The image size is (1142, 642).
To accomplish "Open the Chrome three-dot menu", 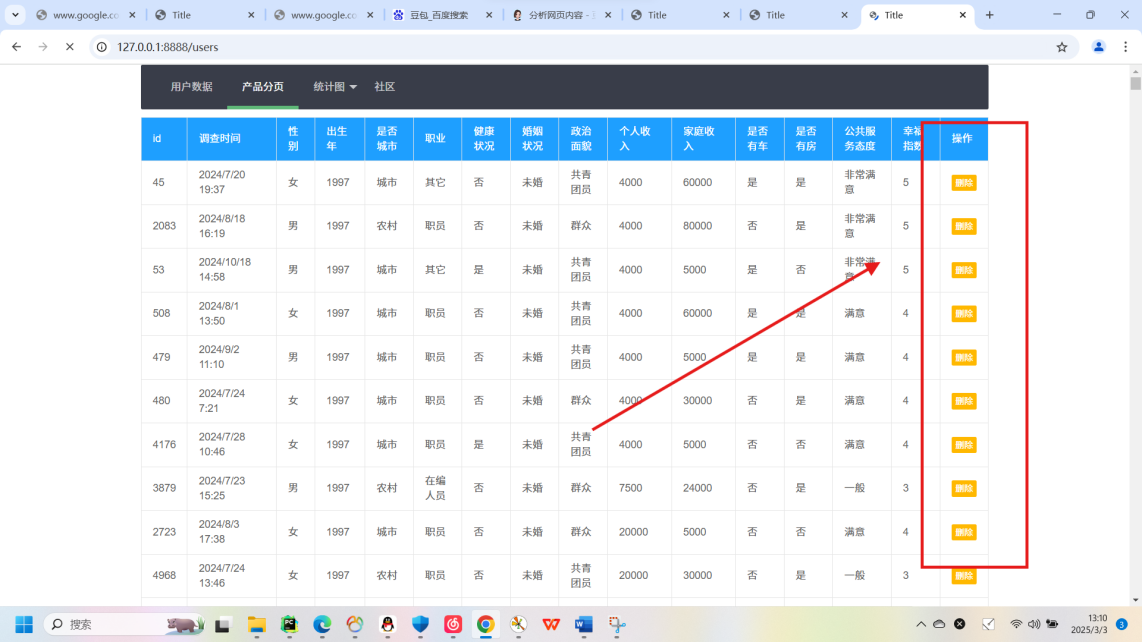I will [x=1126, y=47].
